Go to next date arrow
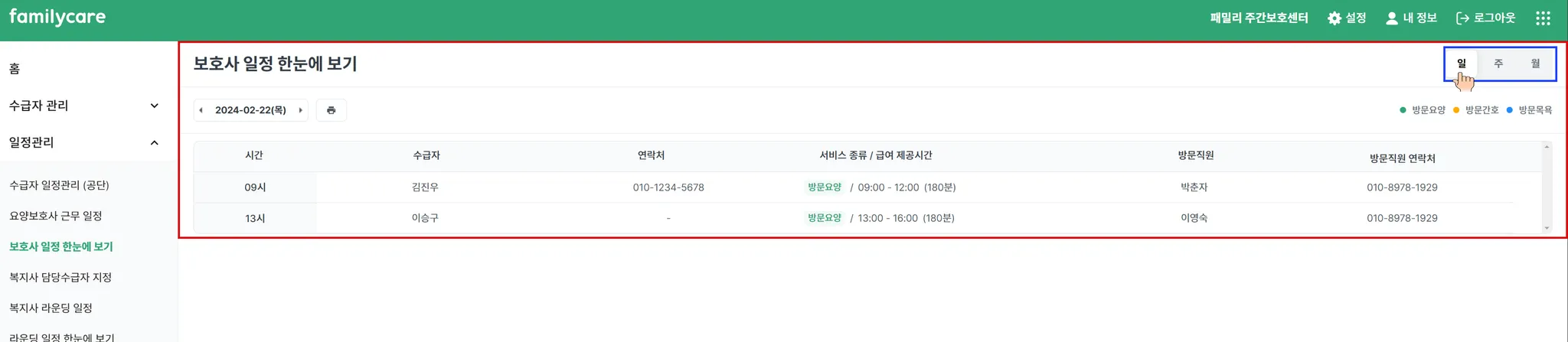 pyautogui.click(x=300, y=110)
